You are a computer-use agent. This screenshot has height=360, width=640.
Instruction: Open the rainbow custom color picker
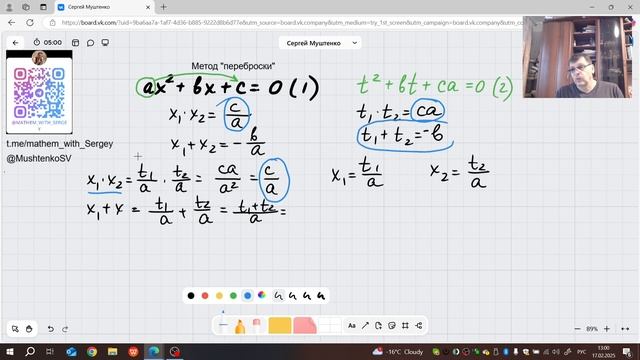coord(262,295)
